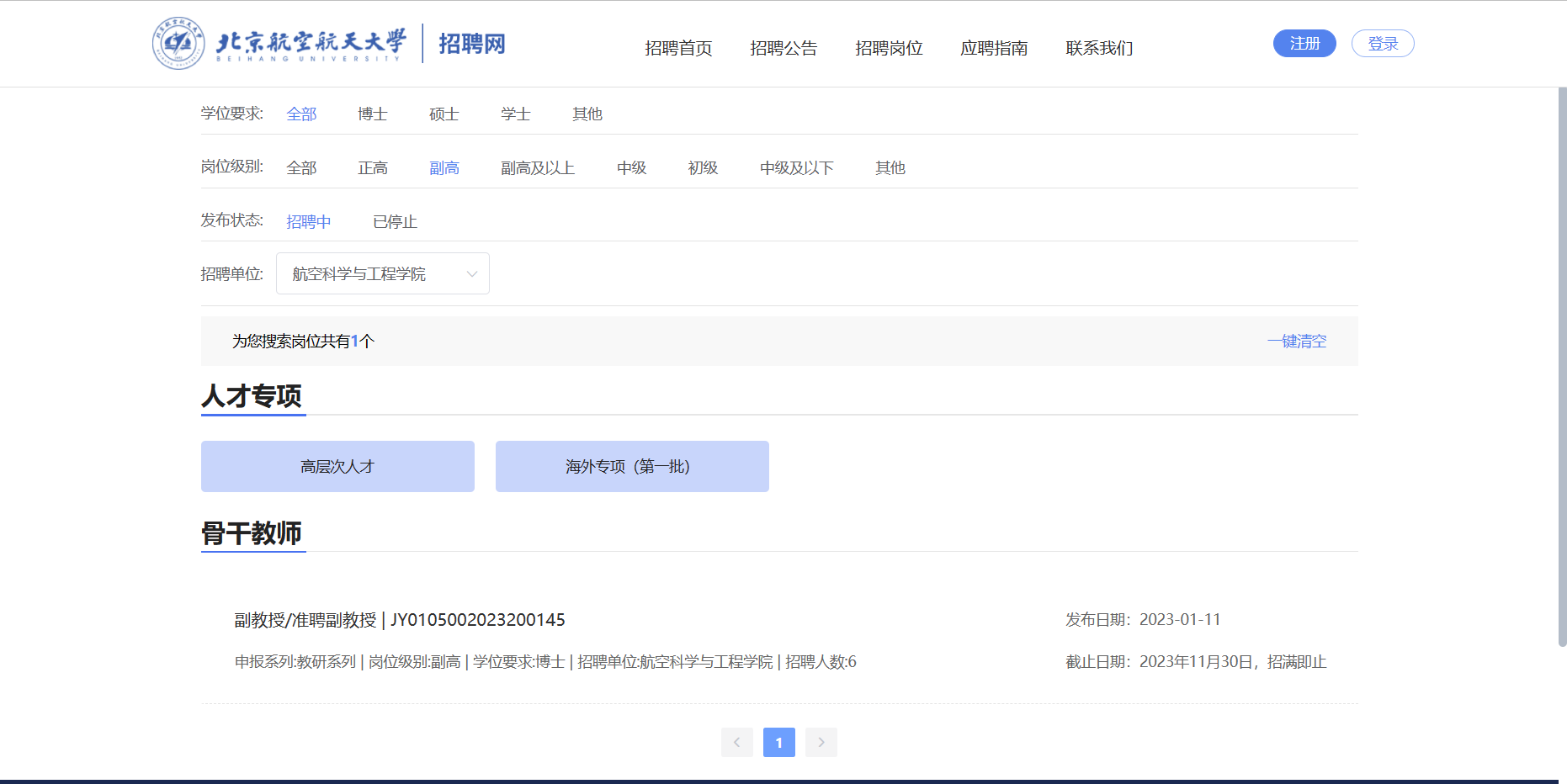The height and width of the screenshot is (784, 1567).
Task: Select 正高 position level filter
Action: pyautogui.click(x=372, y=168)
